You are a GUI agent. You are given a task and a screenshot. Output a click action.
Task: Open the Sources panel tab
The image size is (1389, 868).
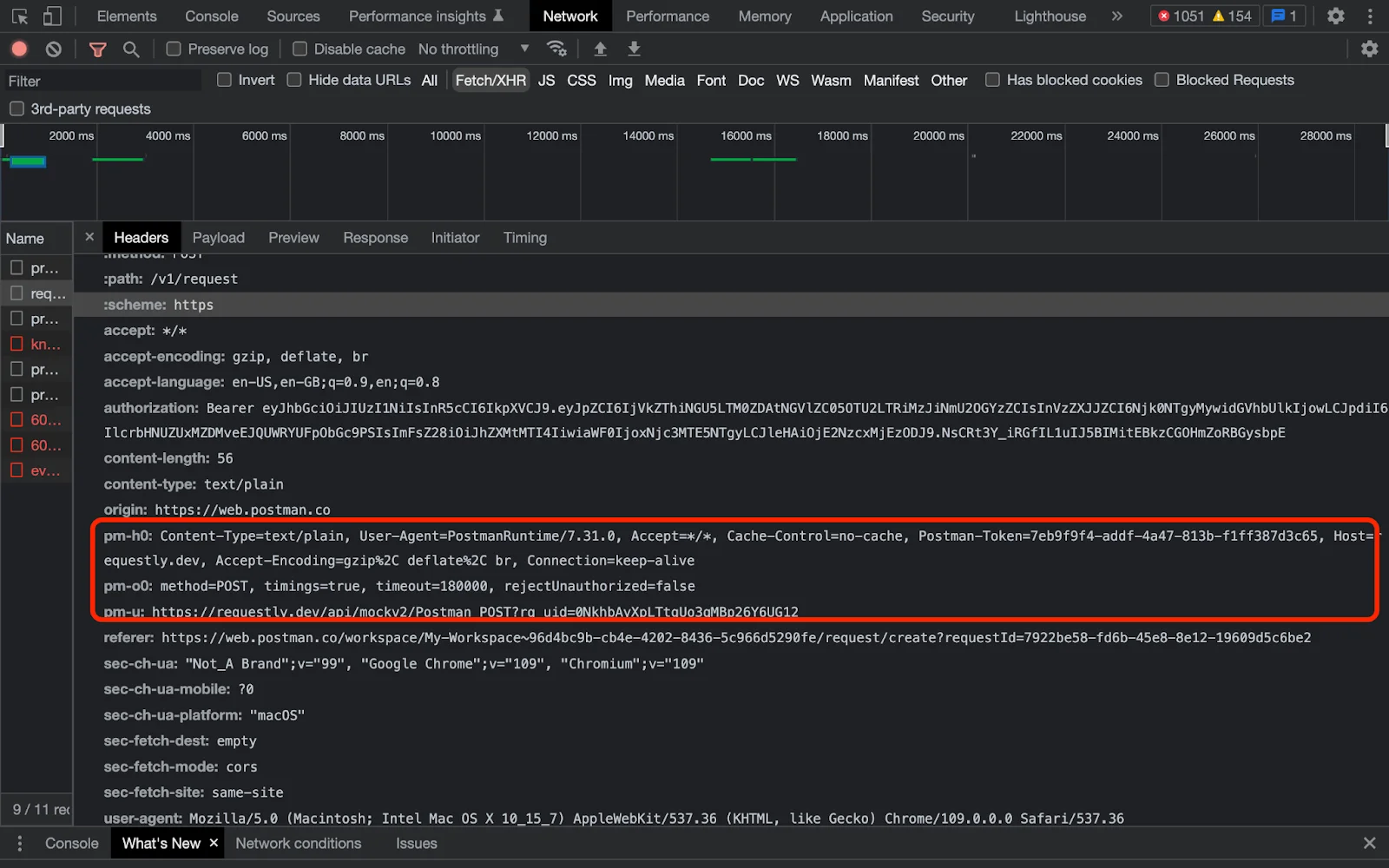click(x=293, y=16)
